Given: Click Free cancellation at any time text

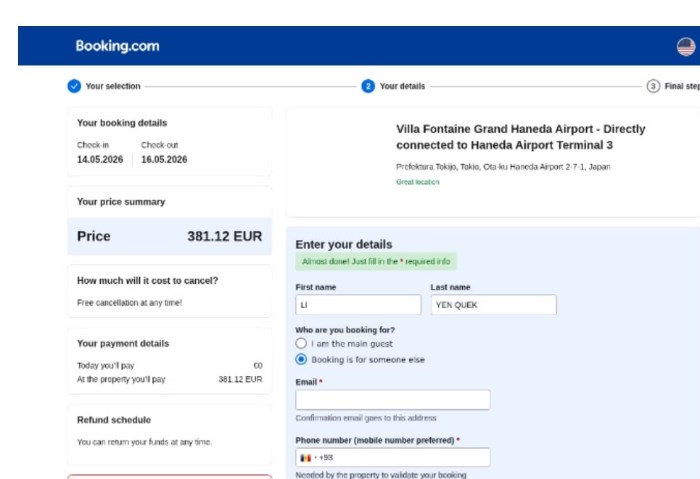Looking at the screenshot, I should point(129,303).
